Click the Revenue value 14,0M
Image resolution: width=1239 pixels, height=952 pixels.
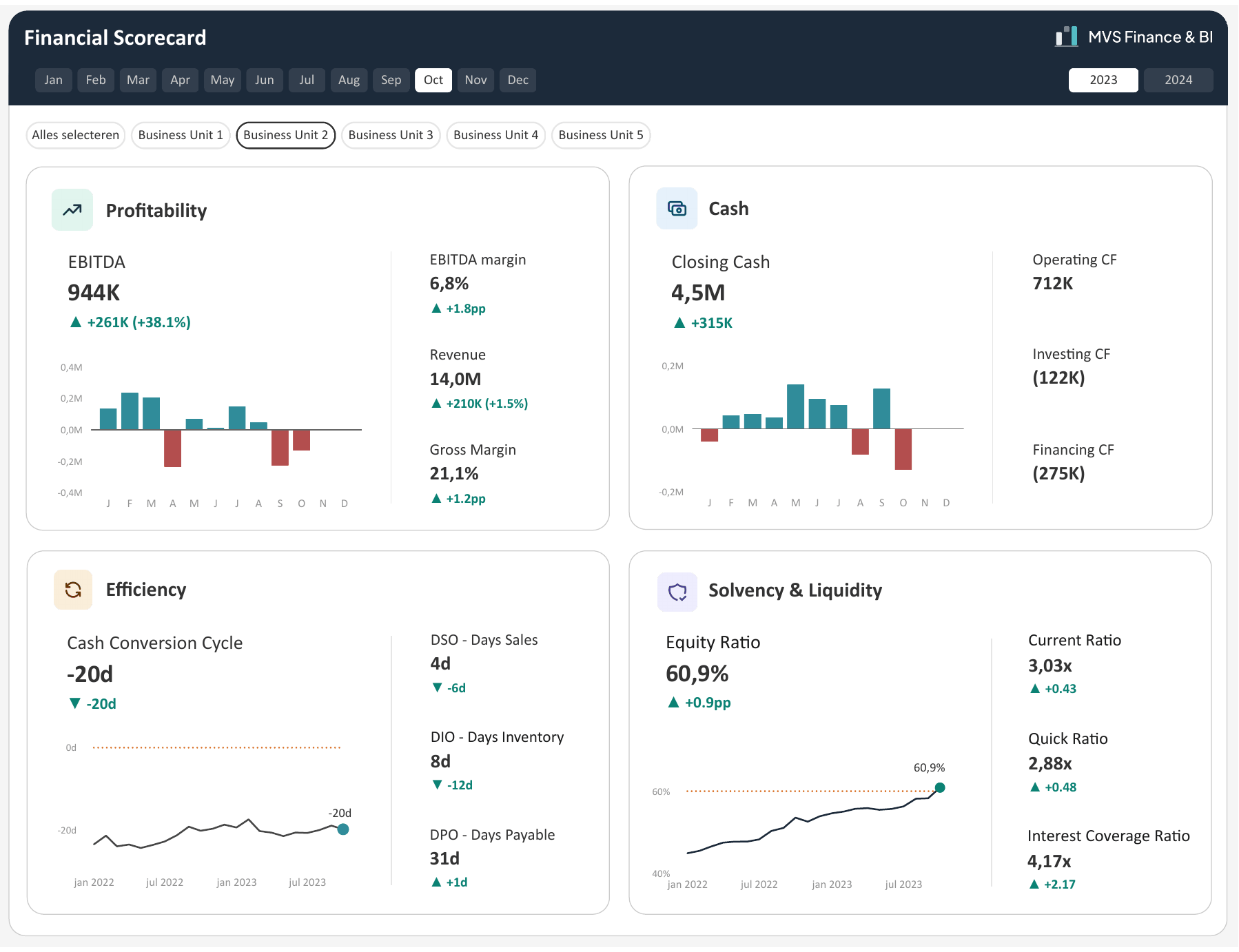[455, 379]
